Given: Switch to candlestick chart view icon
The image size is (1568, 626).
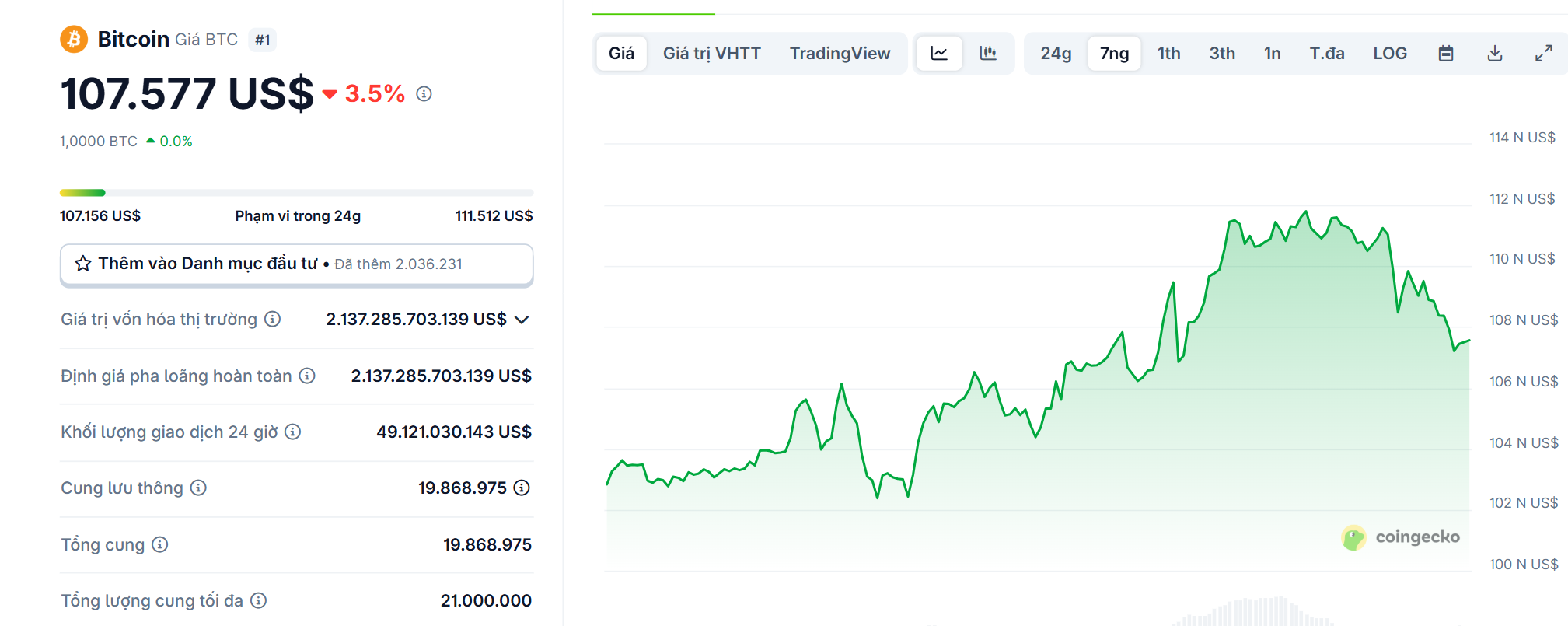Looking at the screenshot, I should tap(988, 53).
